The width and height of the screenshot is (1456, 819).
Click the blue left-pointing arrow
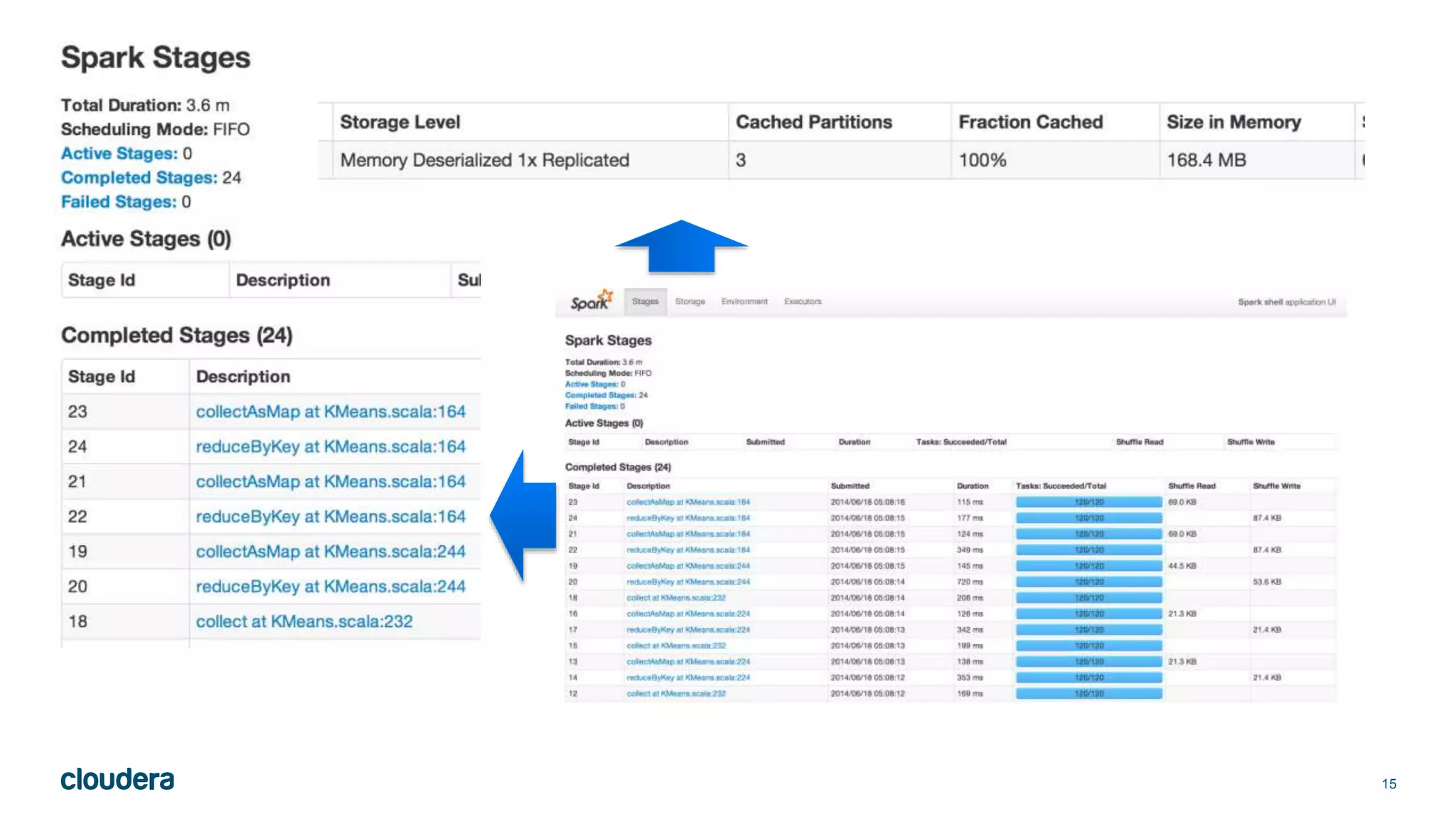point(525,515)
